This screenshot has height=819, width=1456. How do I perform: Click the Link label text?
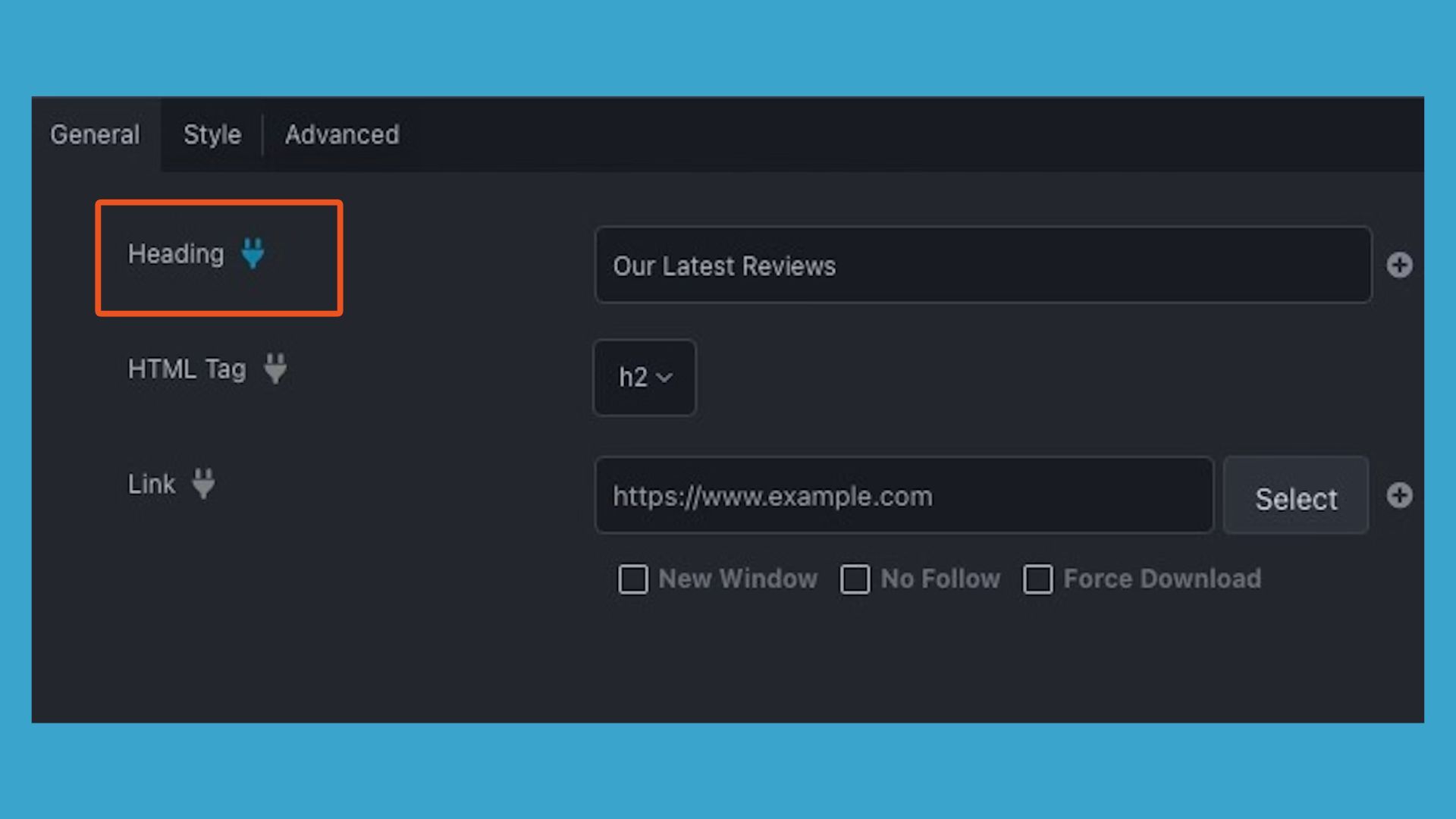151,484
